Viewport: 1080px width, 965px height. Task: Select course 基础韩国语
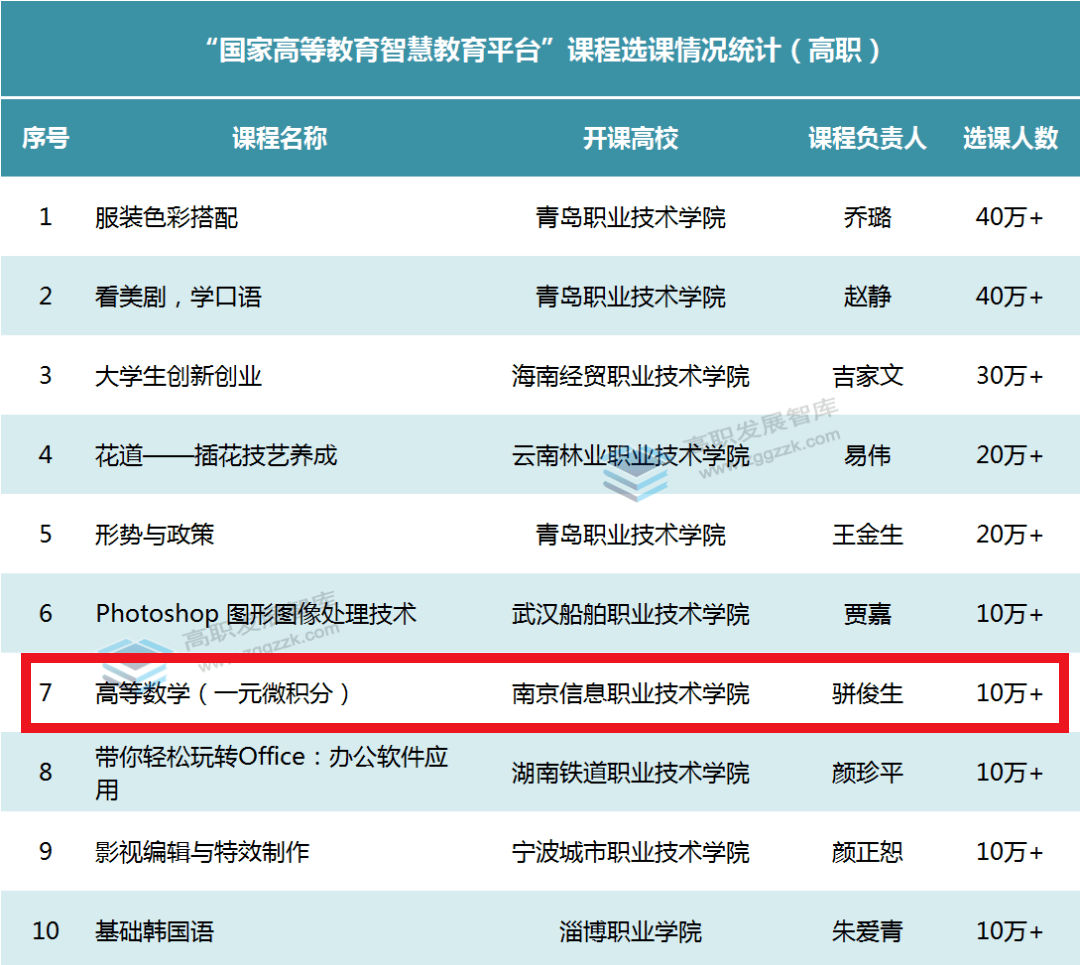click(x=154, y=931)
